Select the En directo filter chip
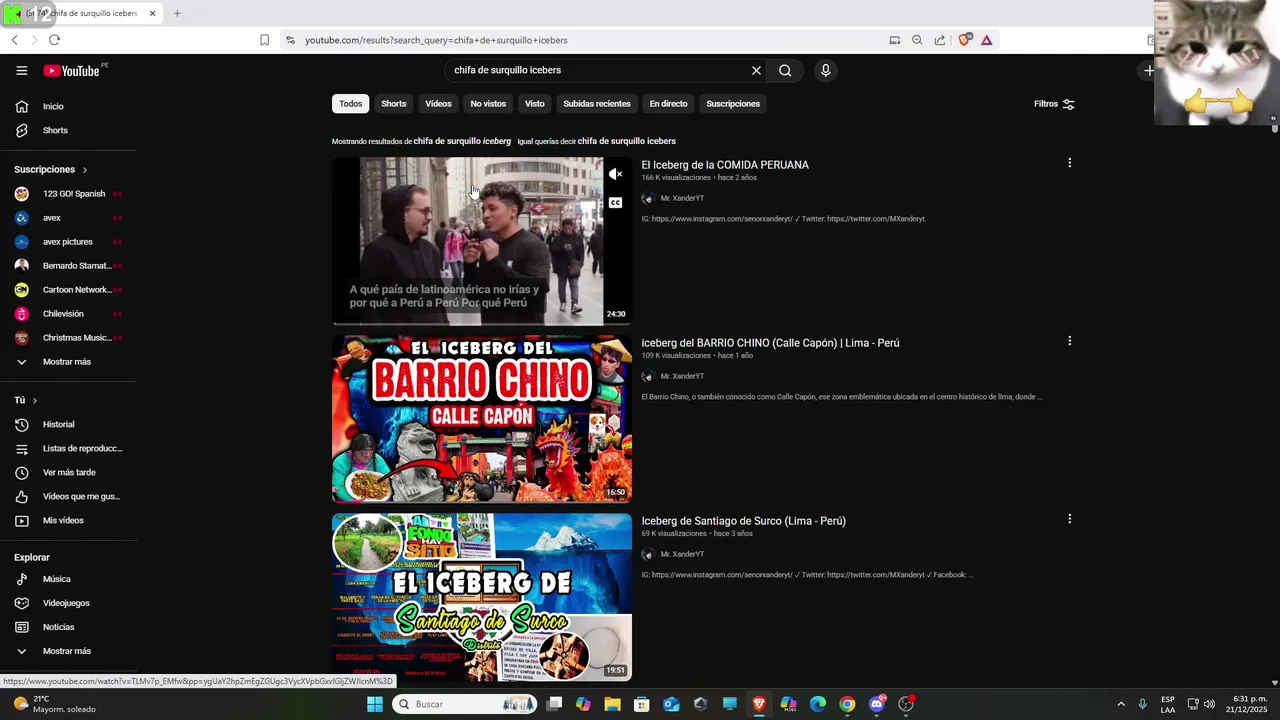This screenshot has height=720, width=1280. [x=668, y=104]
